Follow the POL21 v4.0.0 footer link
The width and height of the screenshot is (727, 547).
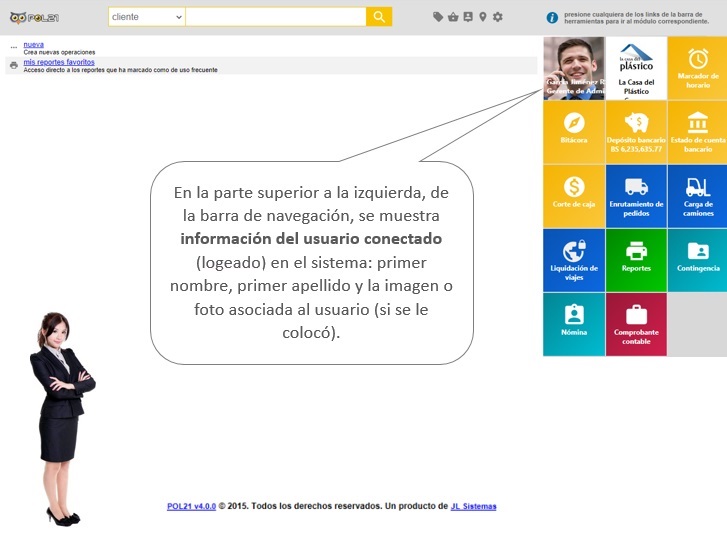pyautogui.click(x=191, y=506)
